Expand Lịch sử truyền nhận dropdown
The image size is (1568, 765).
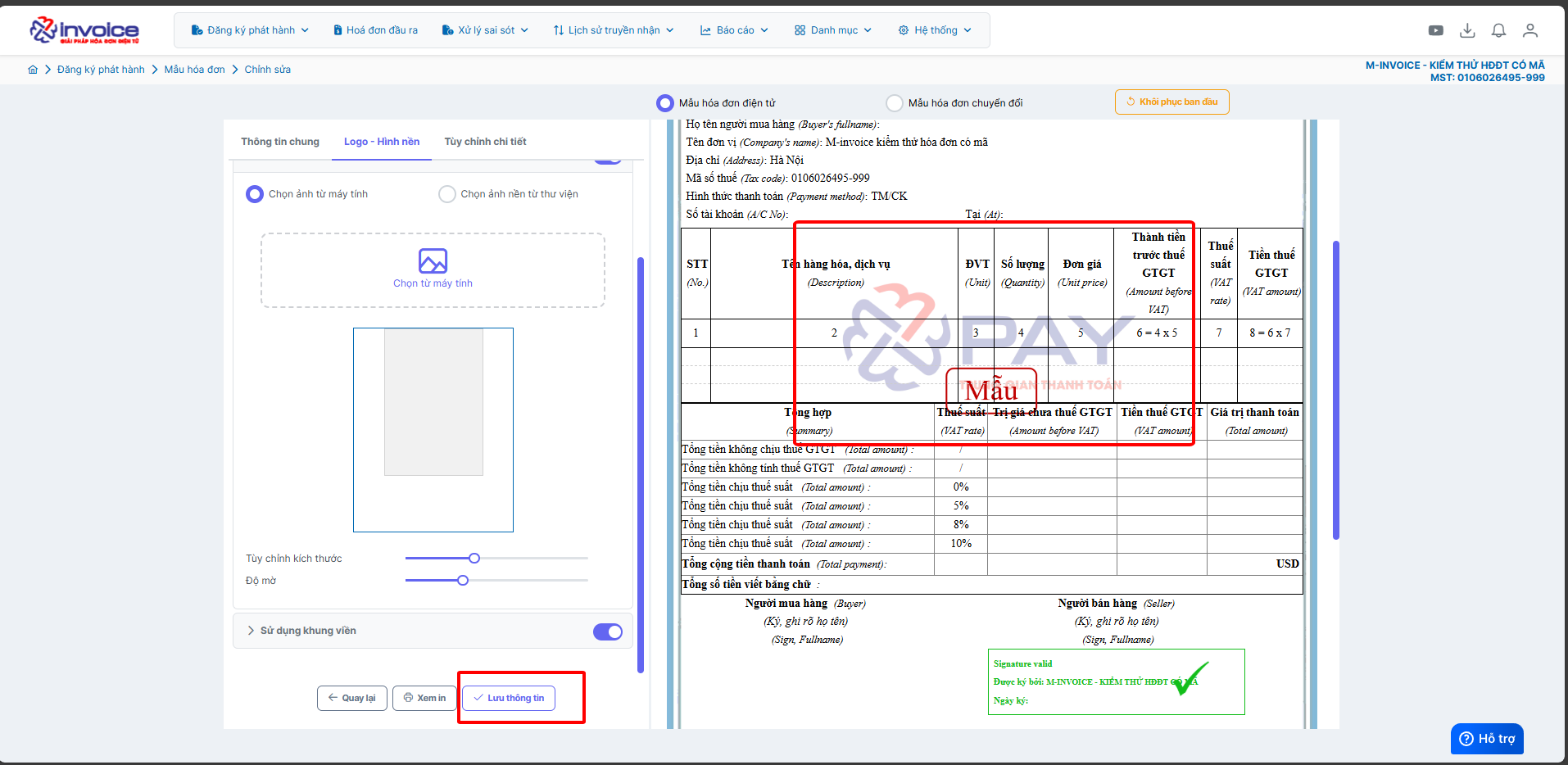[x=614, y=30]
